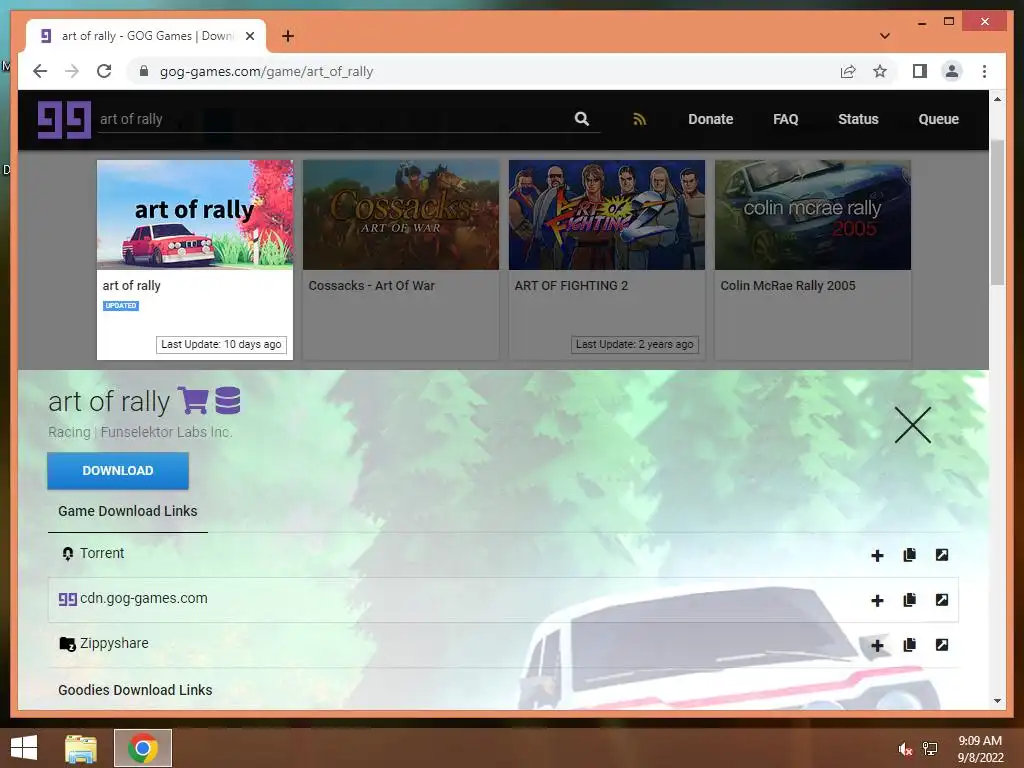Click the Zippyshare folder icon
Screen dimensions: 1024x768
tap(67, 644)
